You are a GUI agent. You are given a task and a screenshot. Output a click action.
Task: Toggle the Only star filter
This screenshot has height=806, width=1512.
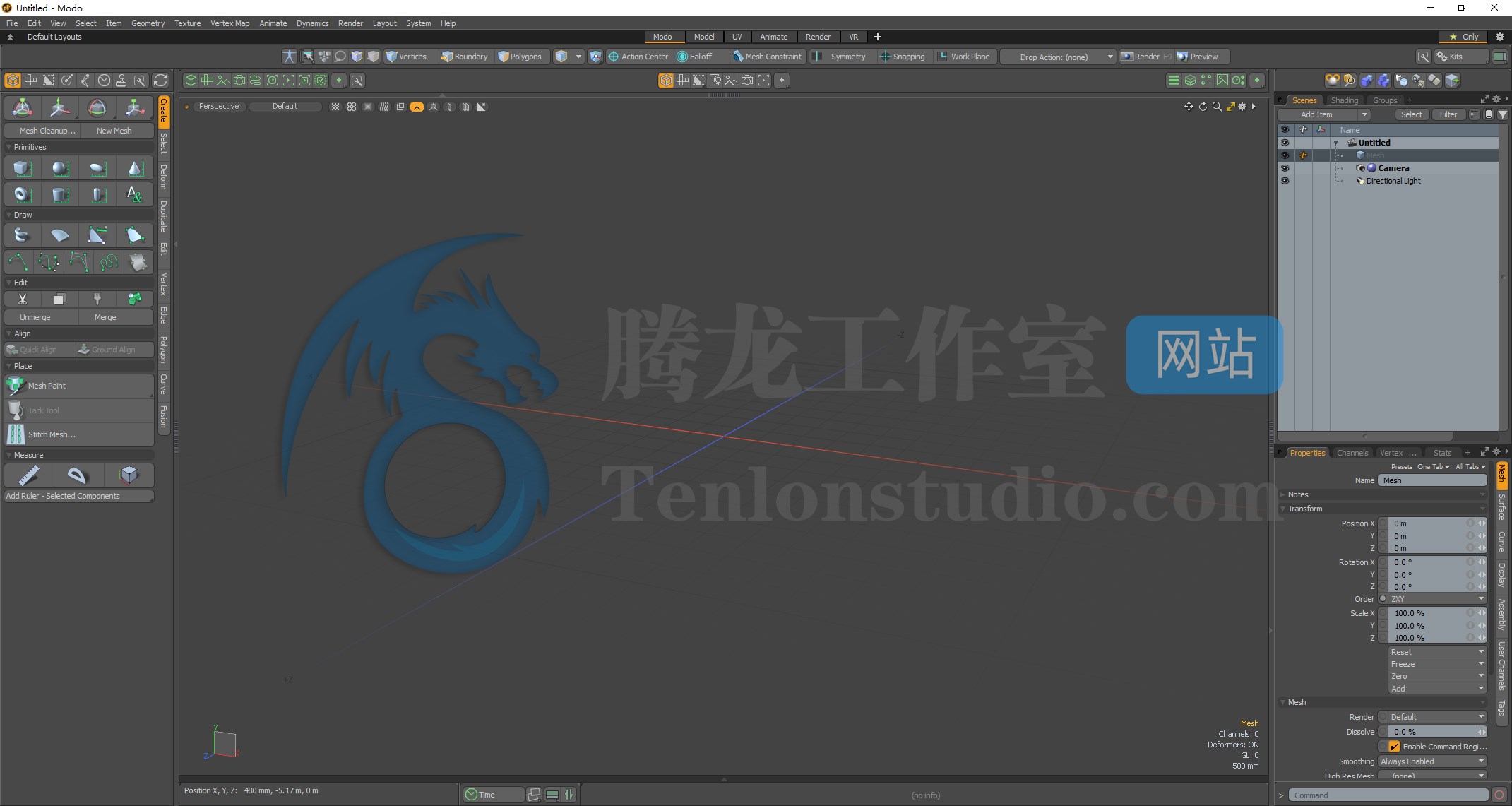[x=1464, y=37]
